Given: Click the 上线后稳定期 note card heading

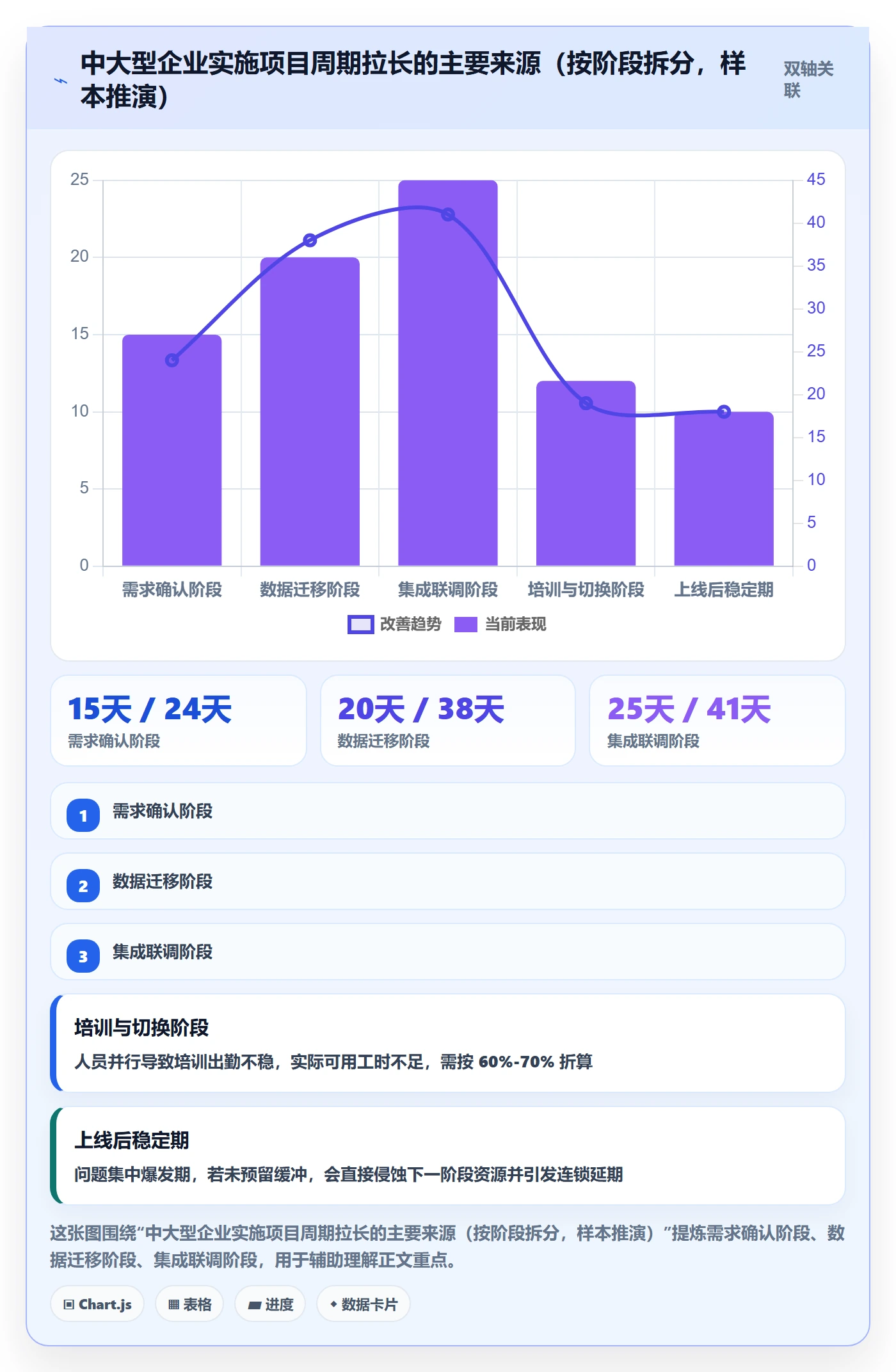Looking at the screenshot, I should click(x=132, y=1140).
